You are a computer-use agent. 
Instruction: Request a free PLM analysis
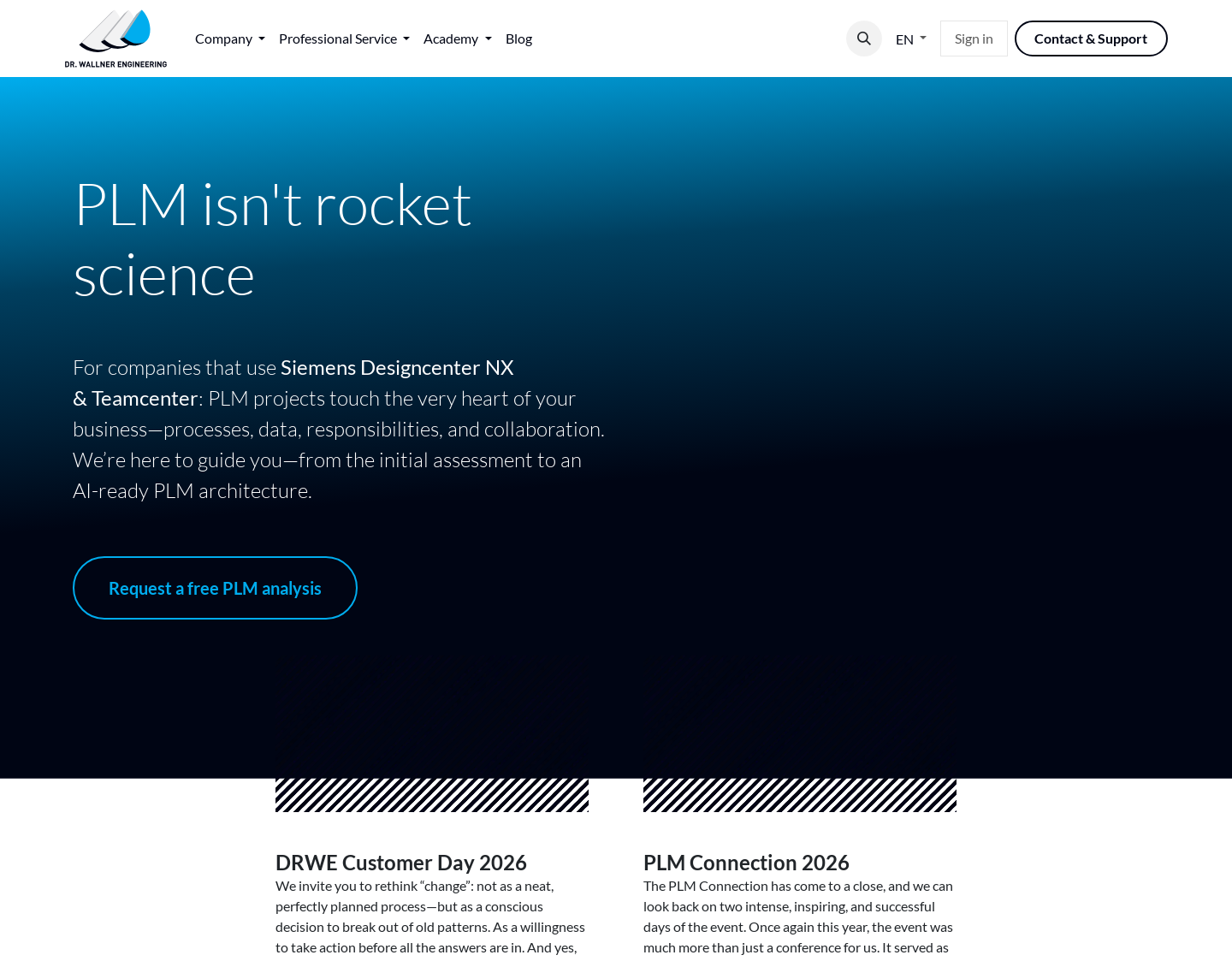(x=215, y=588)
